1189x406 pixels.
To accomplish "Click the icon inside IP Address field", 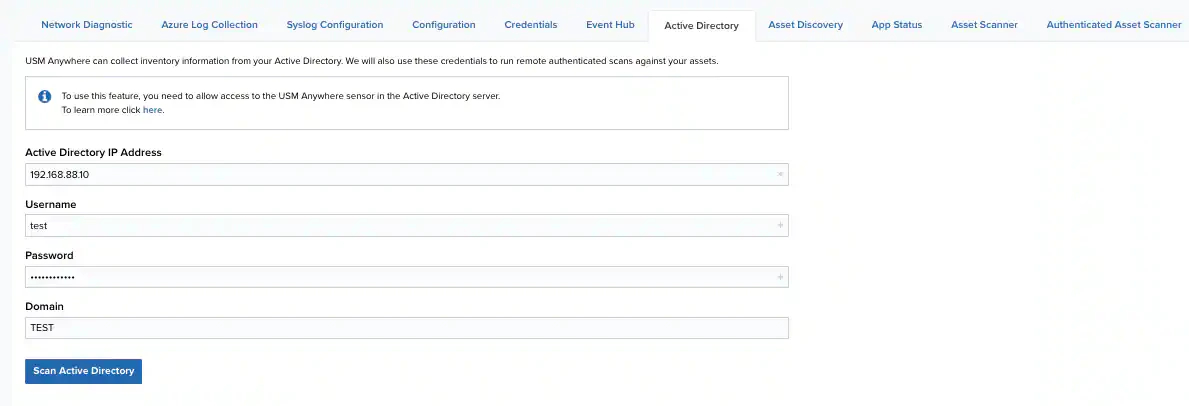I will click(x=780, y=175).
